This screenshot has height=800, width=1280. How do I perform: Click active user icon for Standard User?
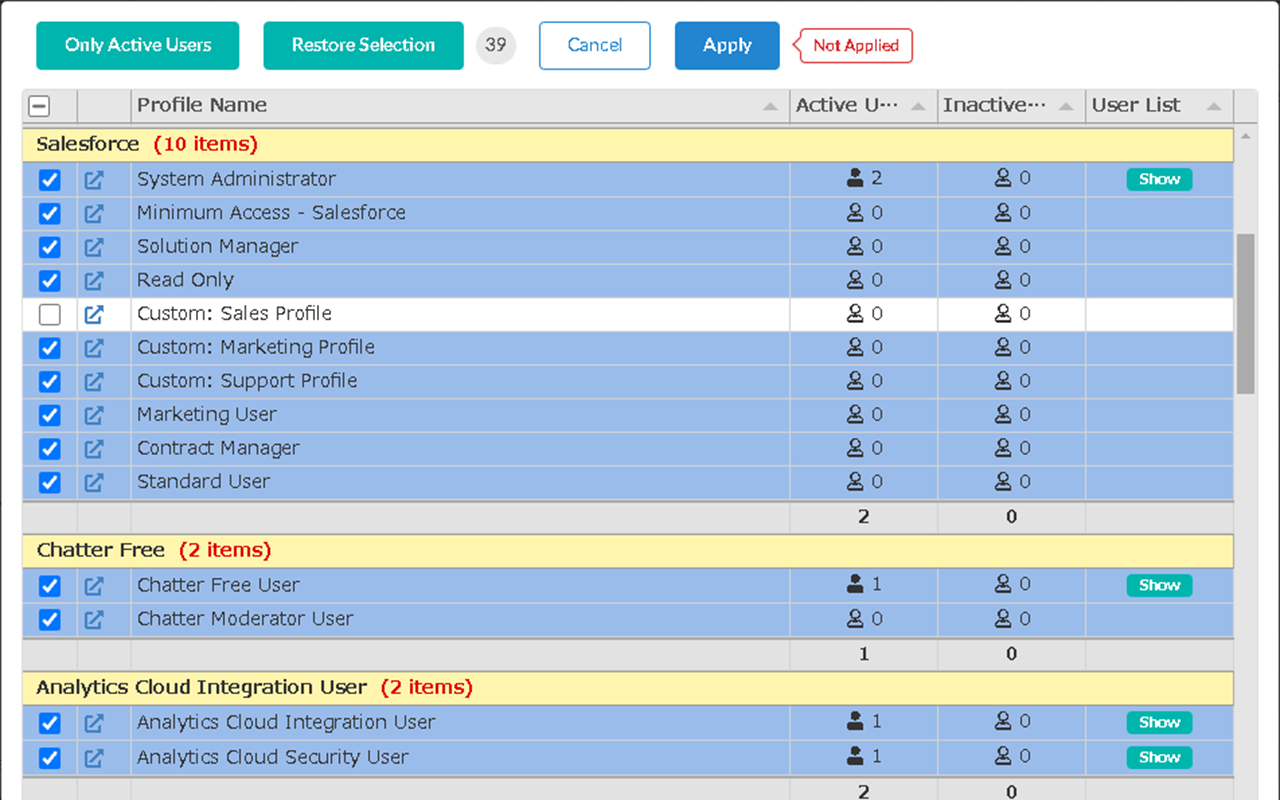tap(855, 481)
